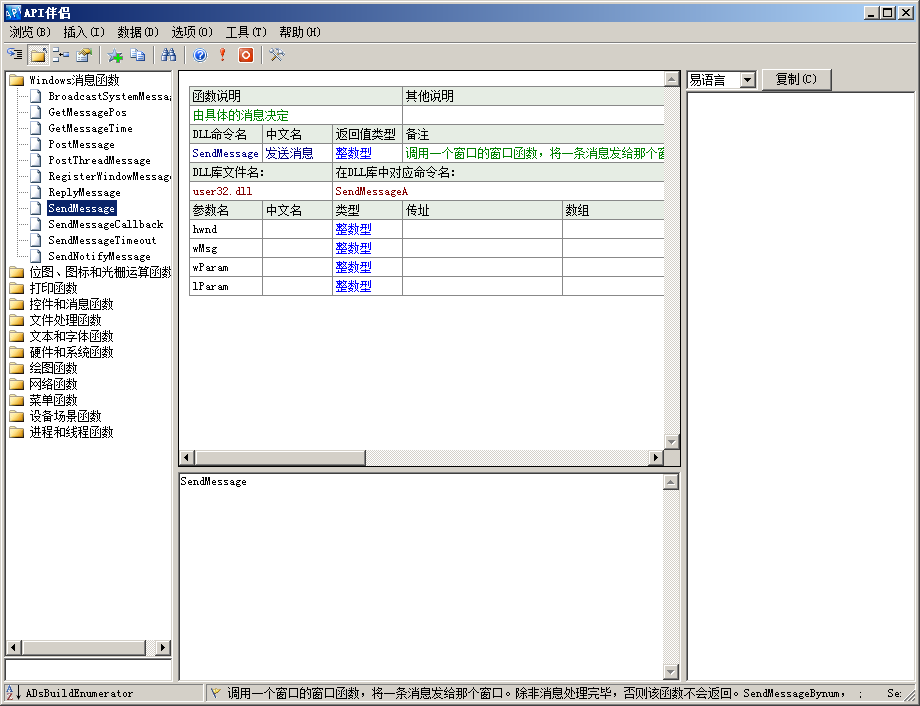Open the 进程和线程函数 folder
The image size is (920, 706).
tap(71, 433)
